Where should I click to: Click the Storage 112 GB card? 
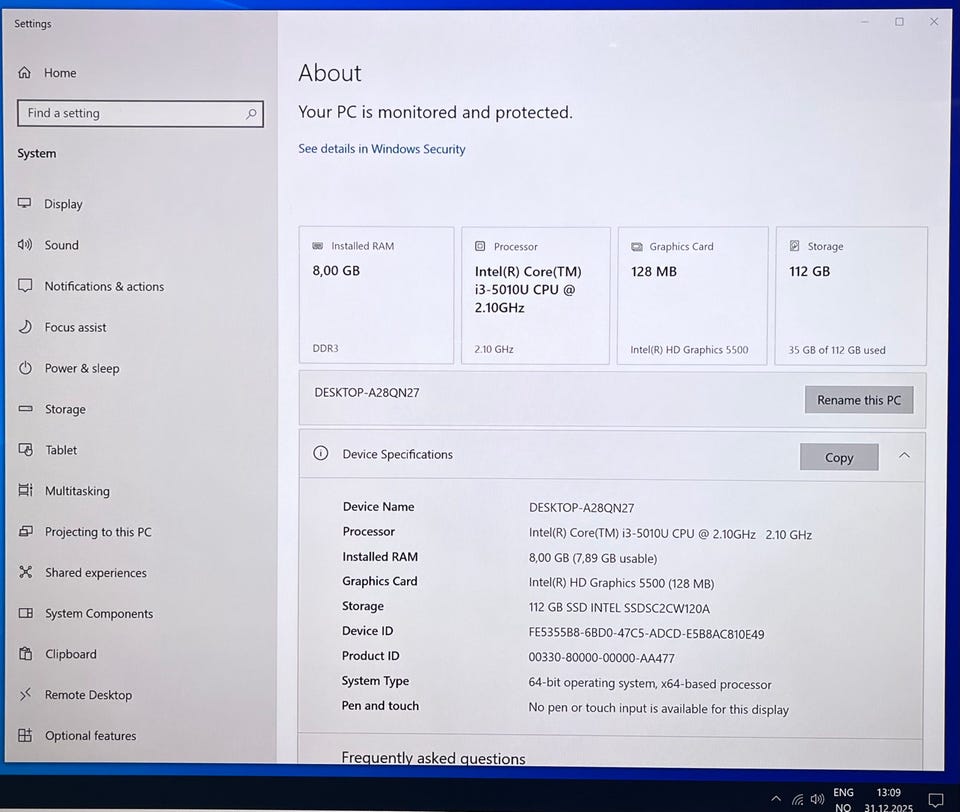(851, 296)
